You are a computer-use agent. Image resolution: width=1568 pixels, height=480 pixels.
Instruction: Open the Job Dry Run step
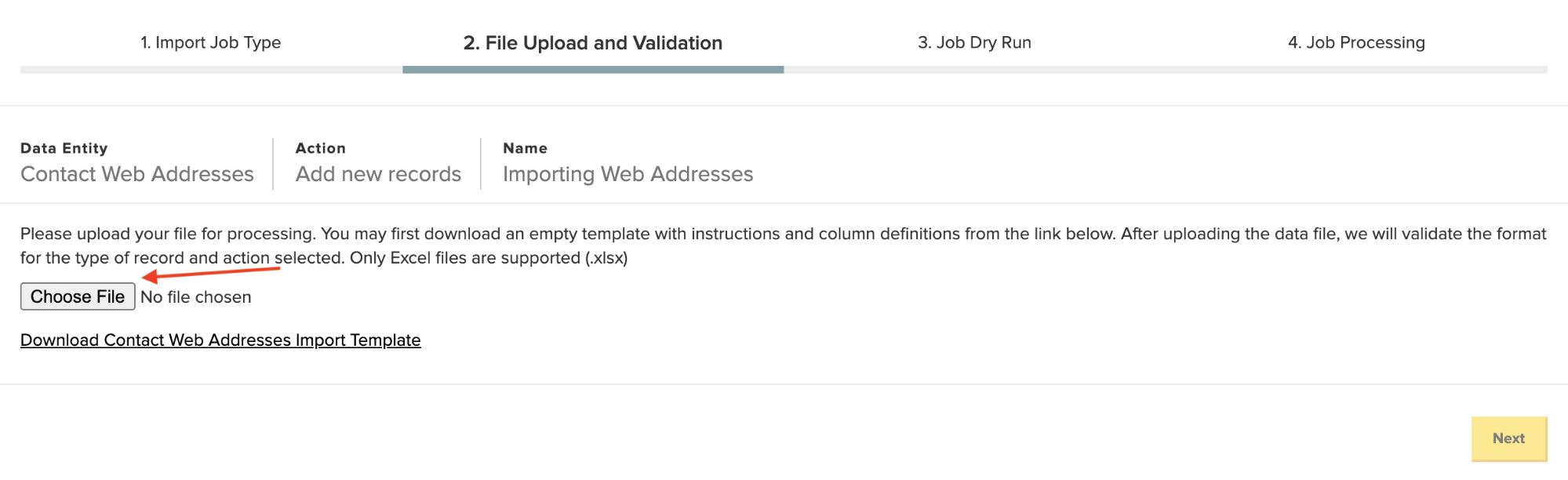pyautogui.click(x=974, y=42)
